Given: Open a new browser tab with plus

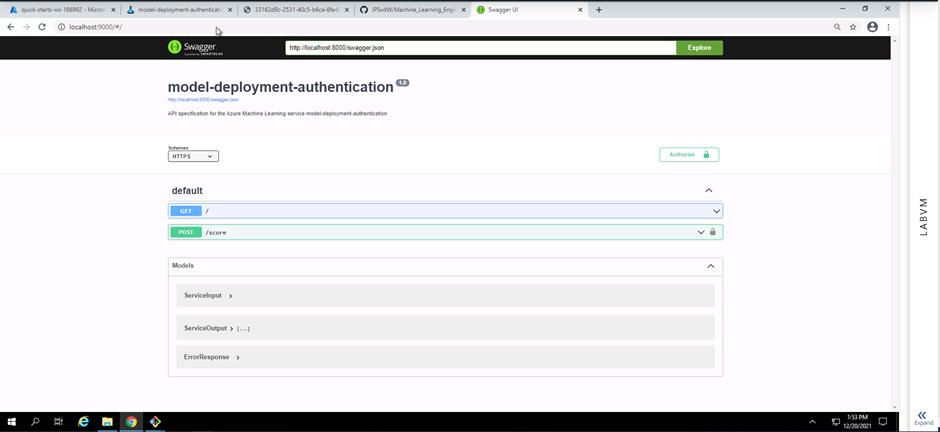Looking at the screenshot, I should (598, 10).
